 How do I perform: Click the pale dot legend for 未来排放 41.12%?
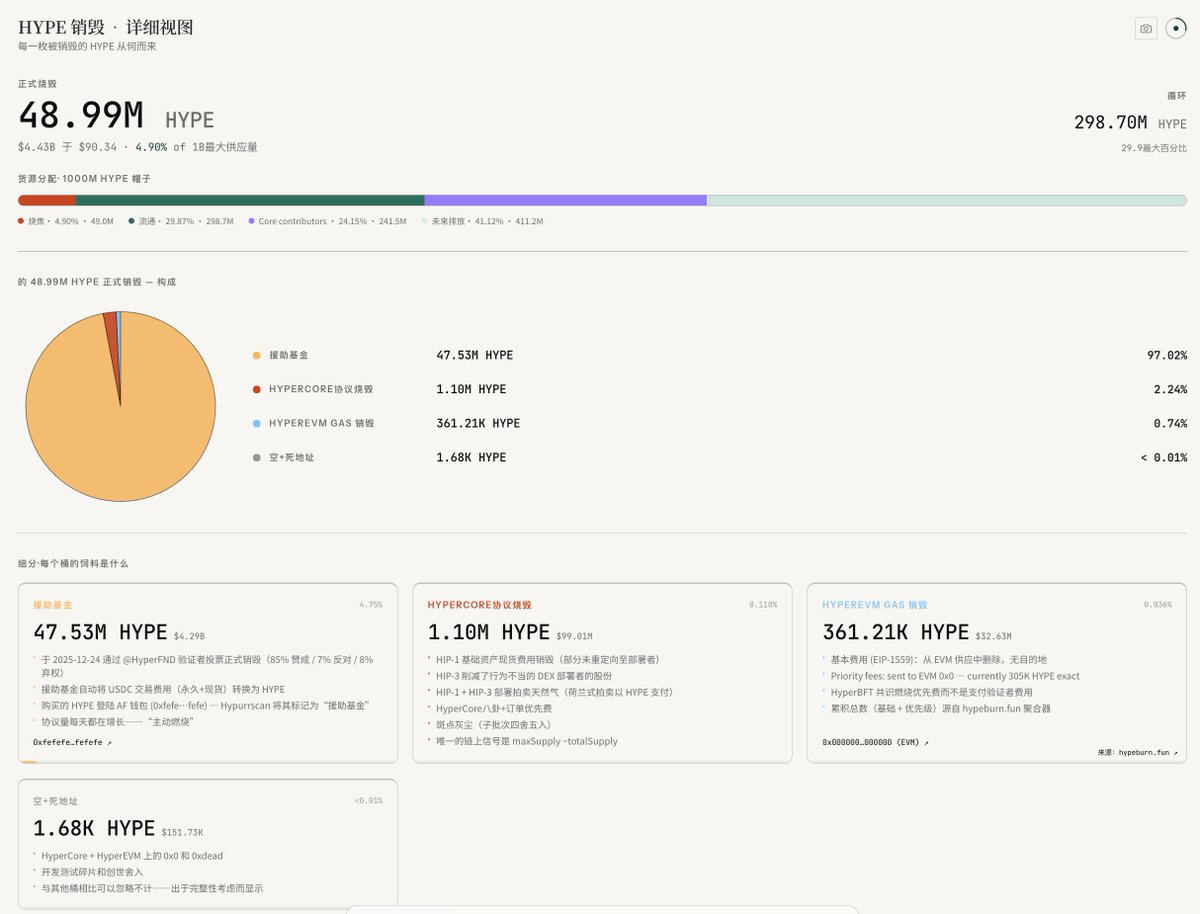425,221
